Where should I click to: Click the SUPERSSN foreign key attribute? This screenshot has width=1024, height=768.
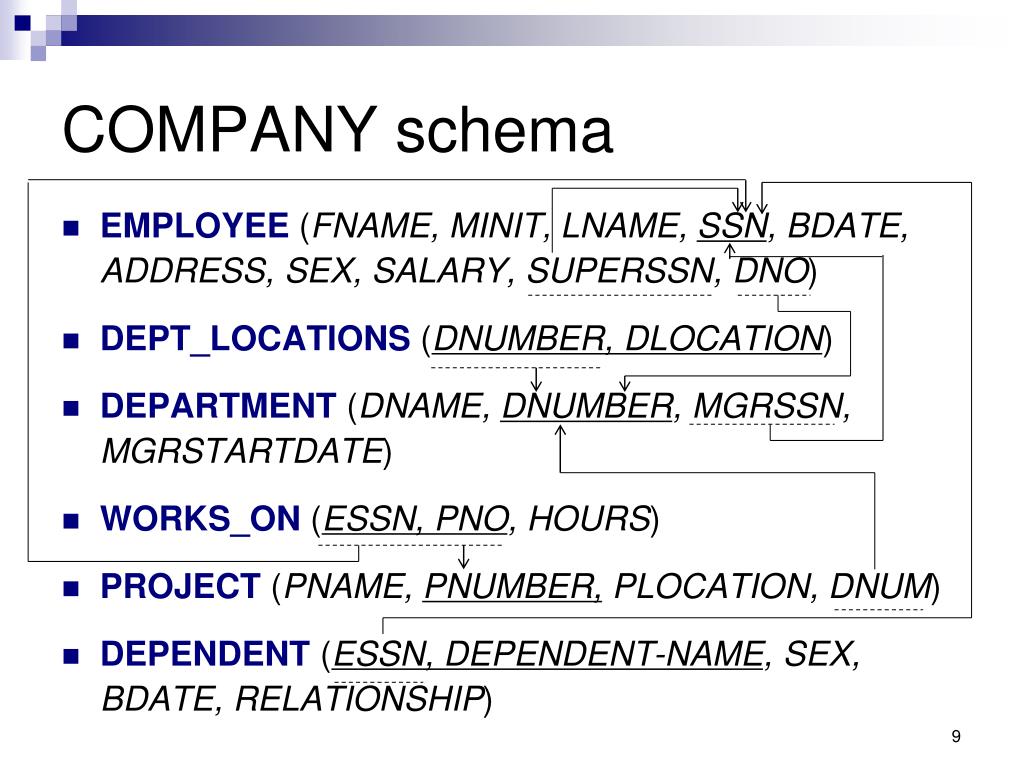tap(619, 270)
